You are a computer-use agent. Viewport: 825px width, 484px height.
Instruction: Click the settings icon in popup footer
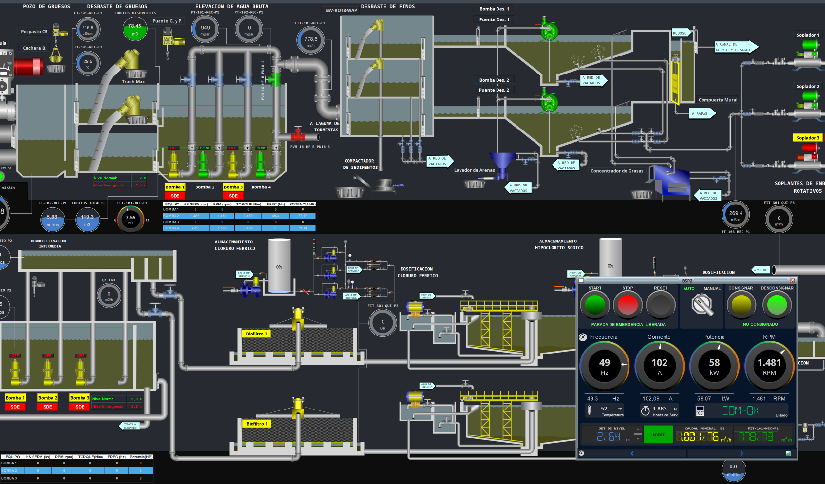click(581, 453)
